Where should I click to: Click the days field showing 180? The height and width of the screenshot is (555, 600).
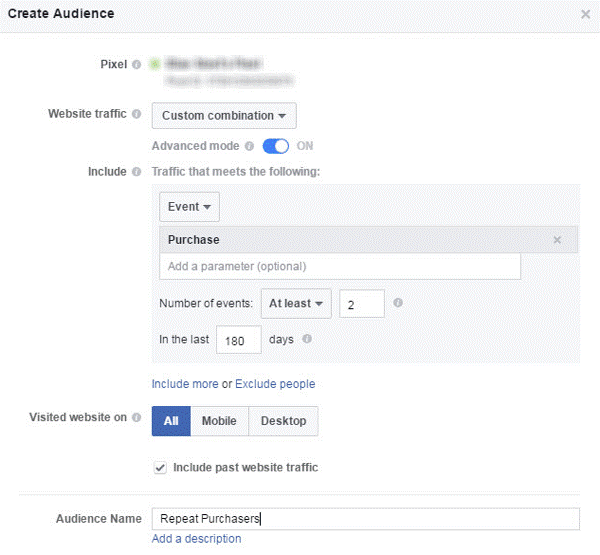click(x=239, y=340)
